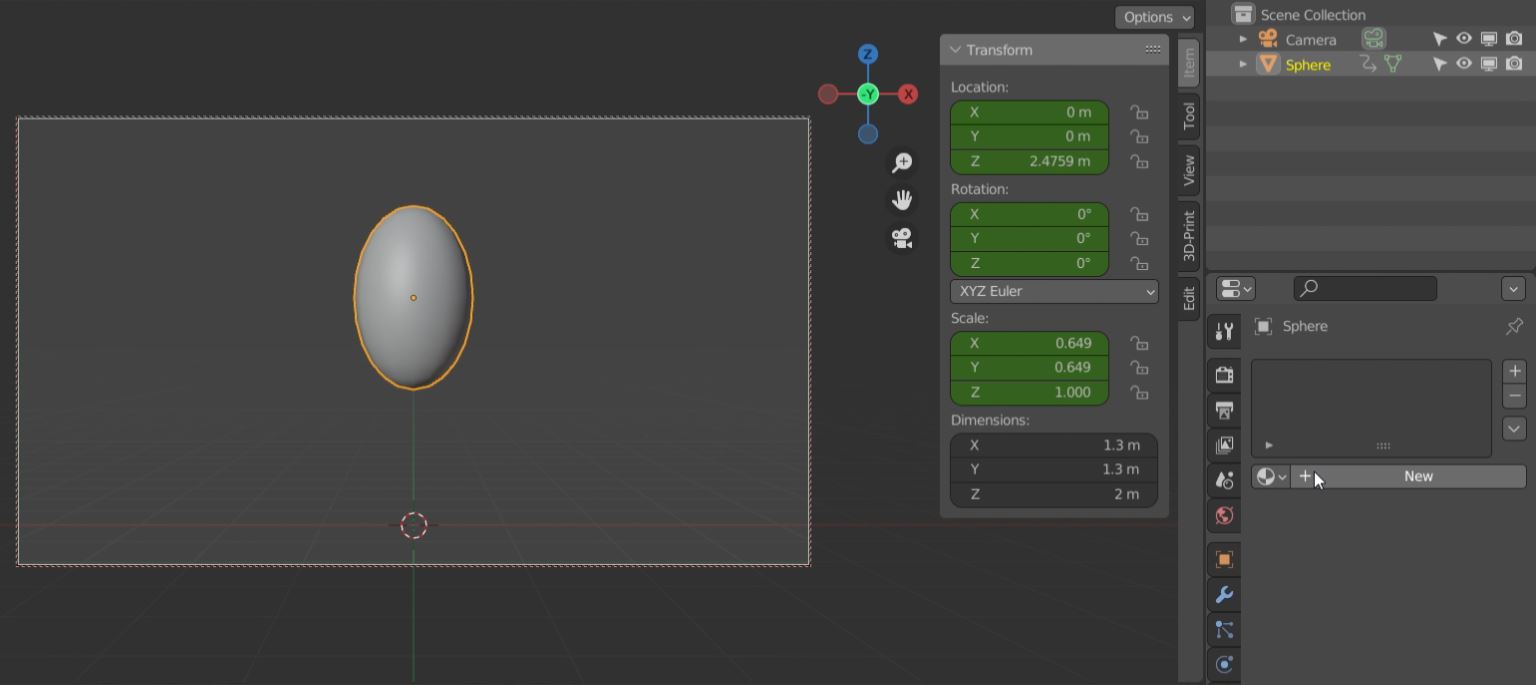The width and height of the screenshot is (1536, 685).
Task: Select the active Tool properties tab
Action: (x=1224, y=331)
